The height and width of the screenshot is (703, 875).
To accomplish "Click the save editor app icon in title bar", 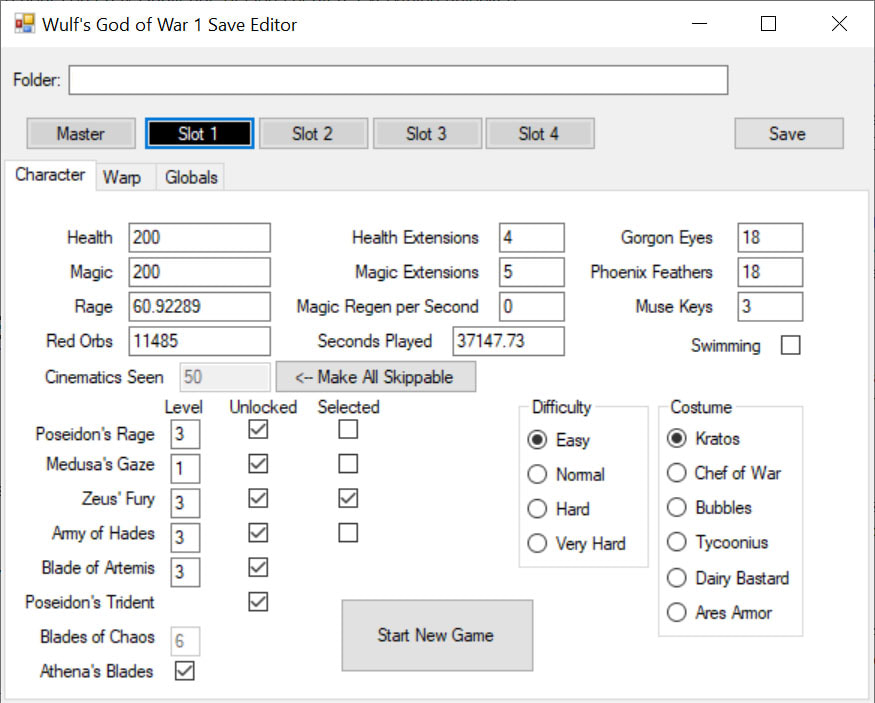I will (x=25, y=24).
